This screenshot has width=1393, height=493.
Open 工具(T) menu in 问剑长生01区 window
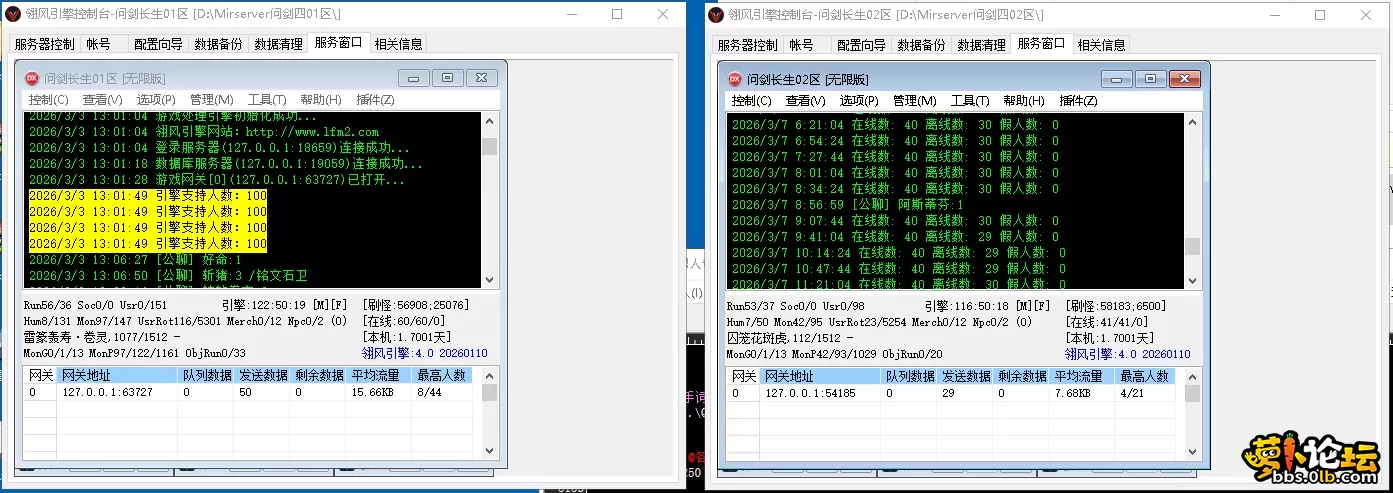[267, 100]
